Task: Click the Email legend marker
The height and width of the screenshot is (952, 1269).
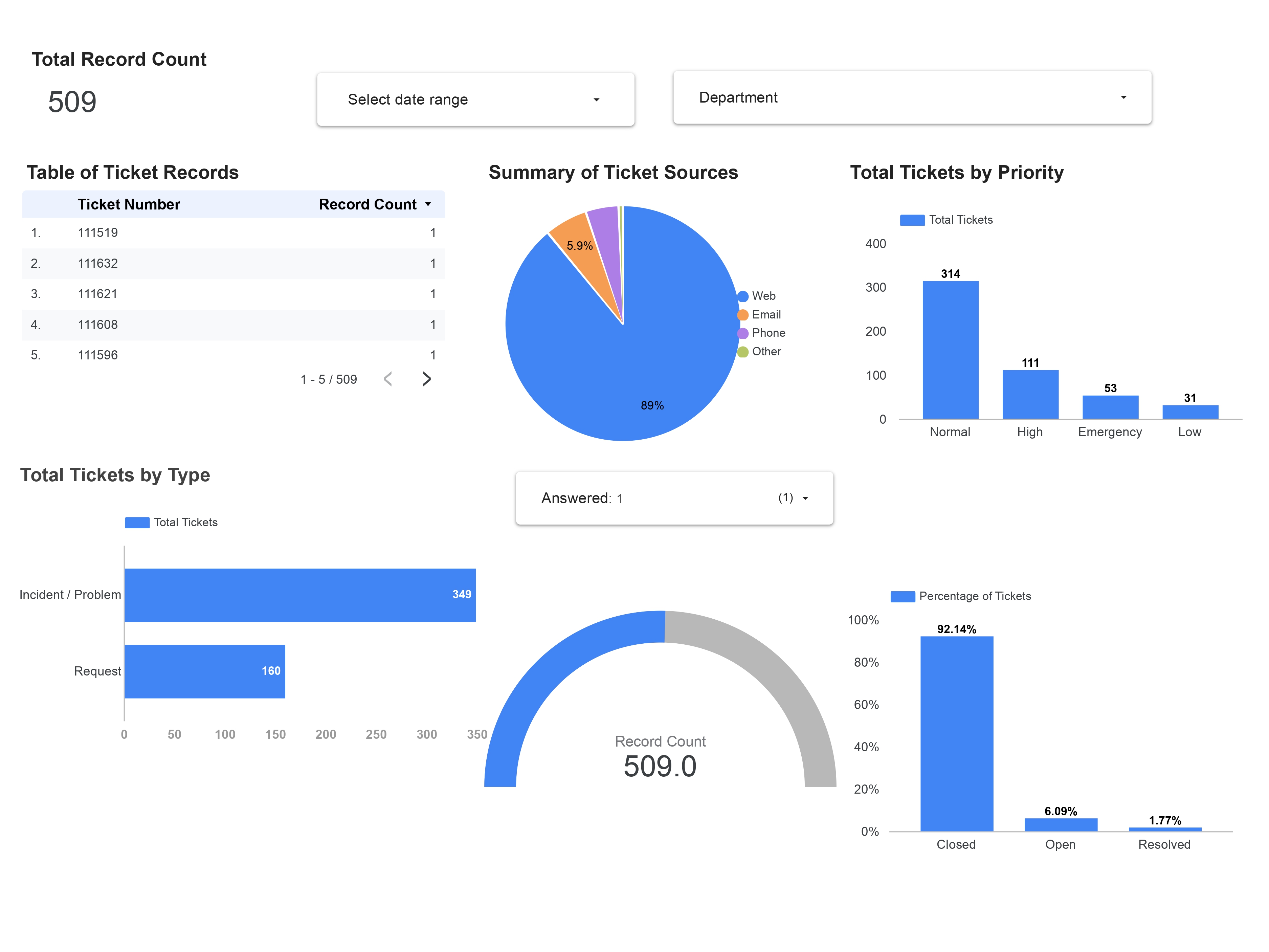Action: tap(742, 314)
